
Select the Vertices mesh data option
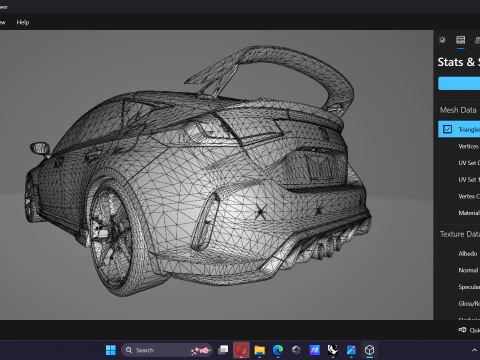point(469,146)
